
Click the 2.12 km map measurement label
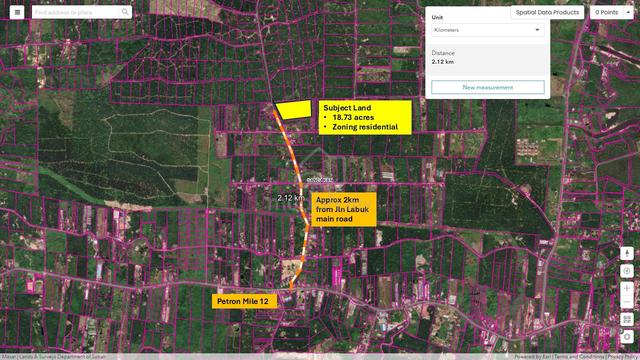click(x=291, y=198)
